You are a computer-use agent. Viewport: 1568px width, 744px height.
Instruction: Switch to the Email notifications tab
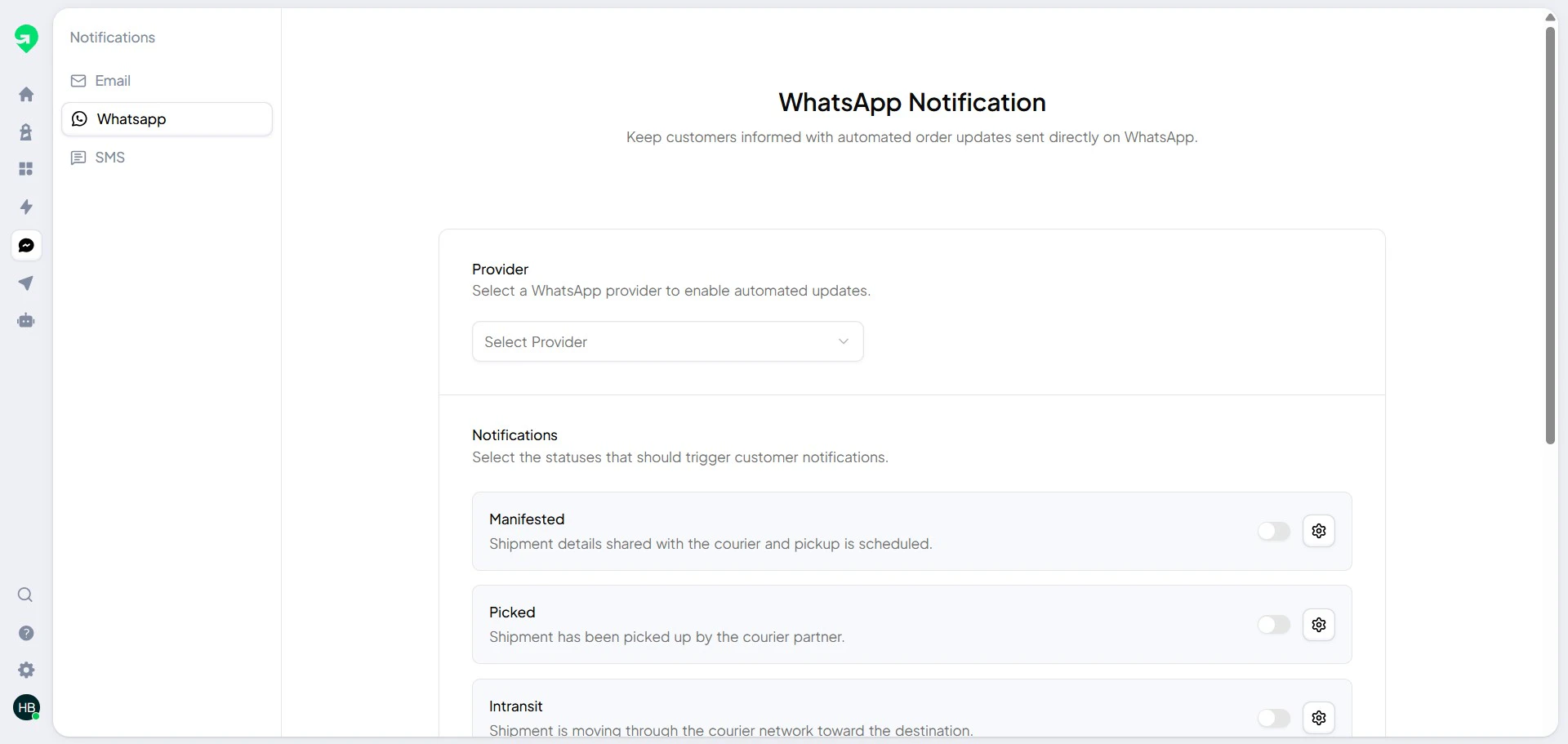[113, 80]
